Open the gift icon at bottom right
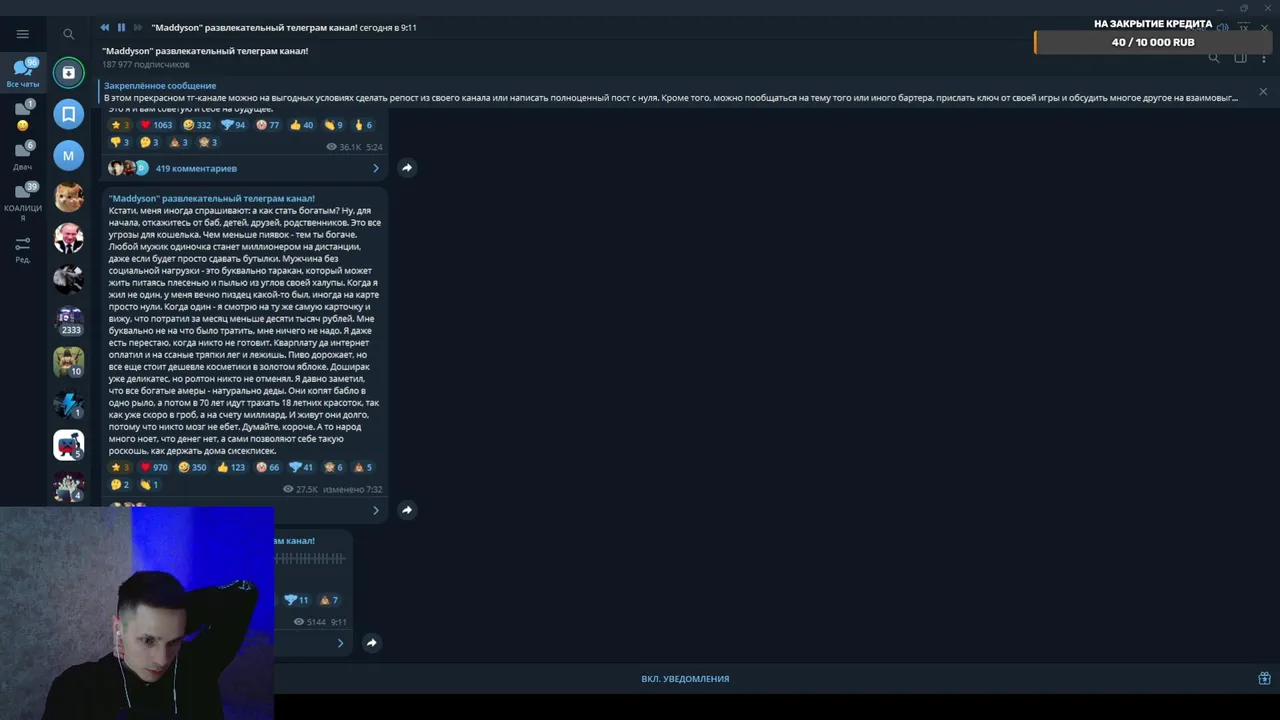The height and width of the screenshot is (720, 1280). pyautogui.click(x=1264, y=678)
